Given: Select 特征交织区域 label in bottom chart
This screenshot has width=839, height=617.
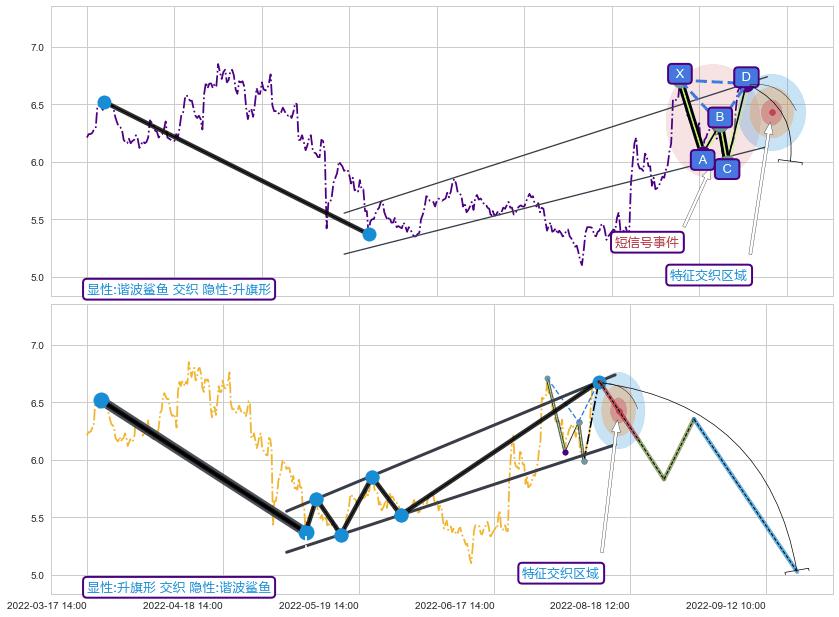Looking at the screenshot, I should pos(561,572).
